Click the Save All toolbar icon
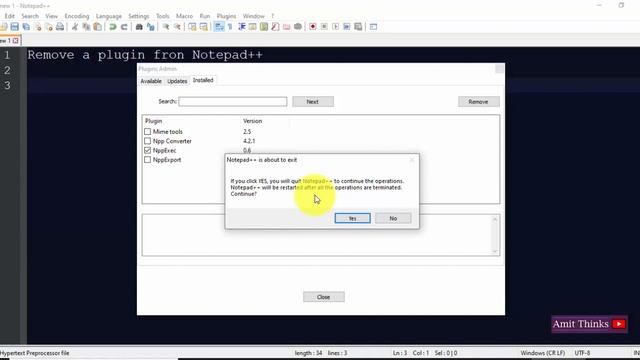The width and height of the screenshot is (640, 360). click(x=26, y=27)
